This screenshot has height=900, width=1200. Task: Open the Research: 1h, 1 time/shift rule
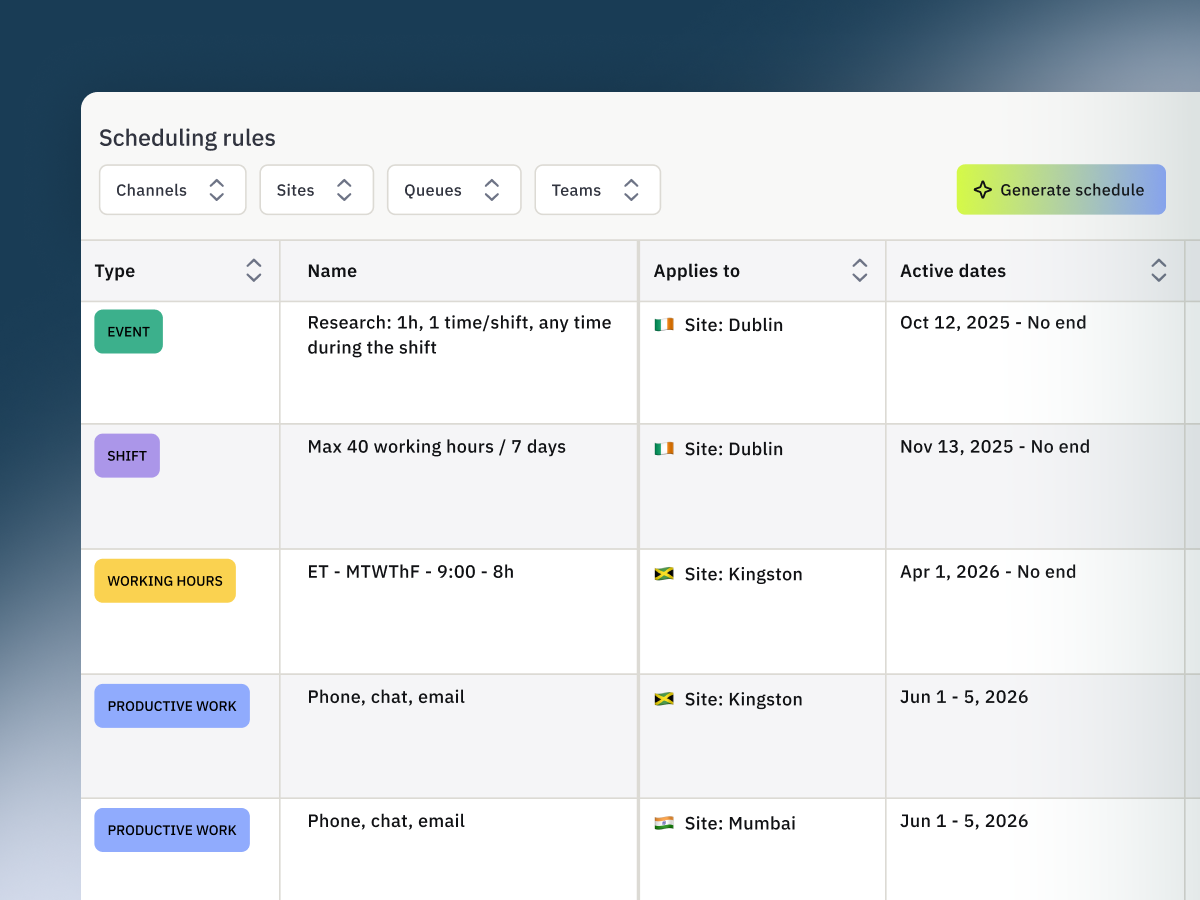click(x=459, y=335)
